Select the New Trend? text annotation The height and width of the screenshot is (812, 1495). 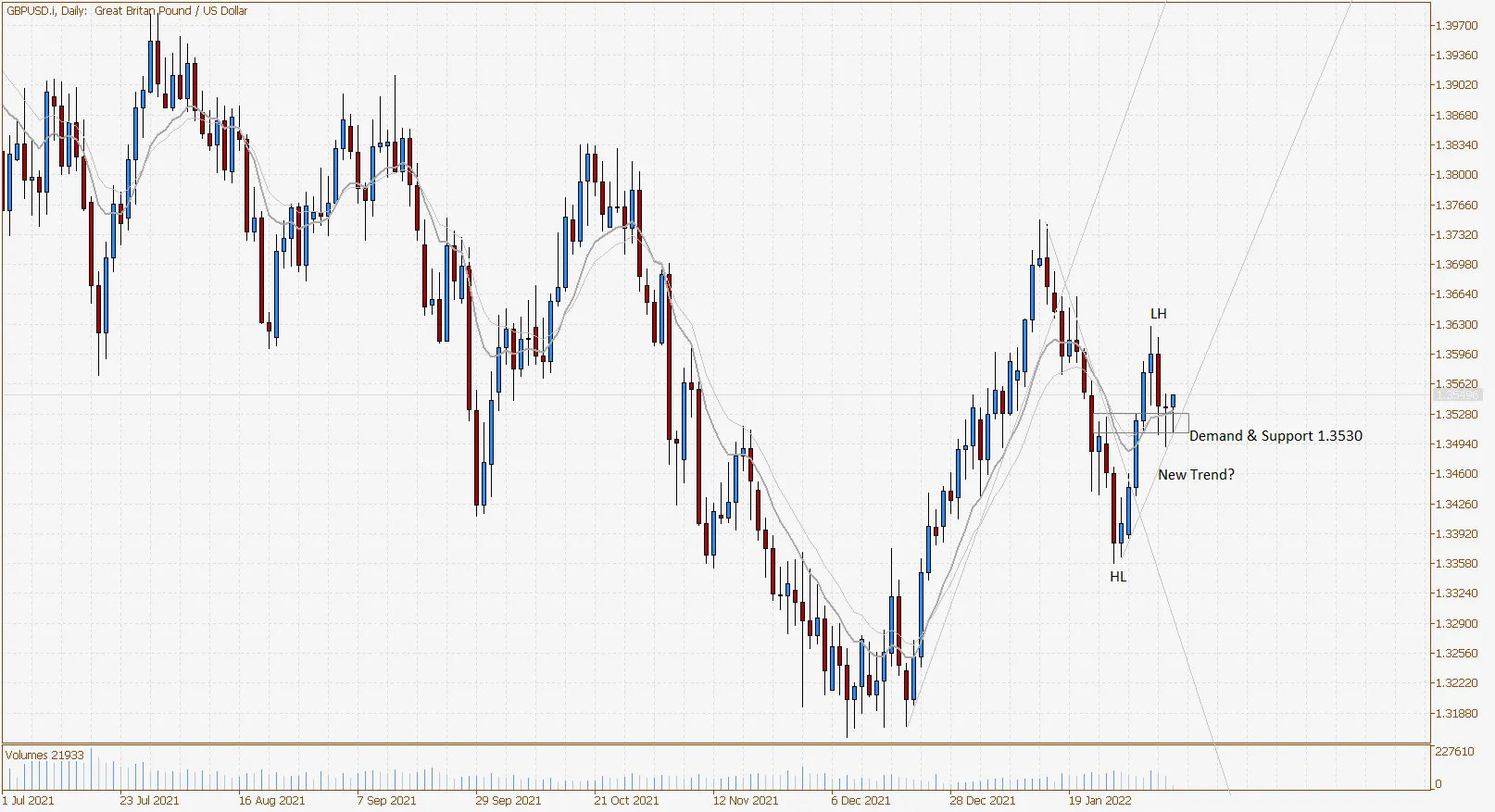click(1196, 474)
